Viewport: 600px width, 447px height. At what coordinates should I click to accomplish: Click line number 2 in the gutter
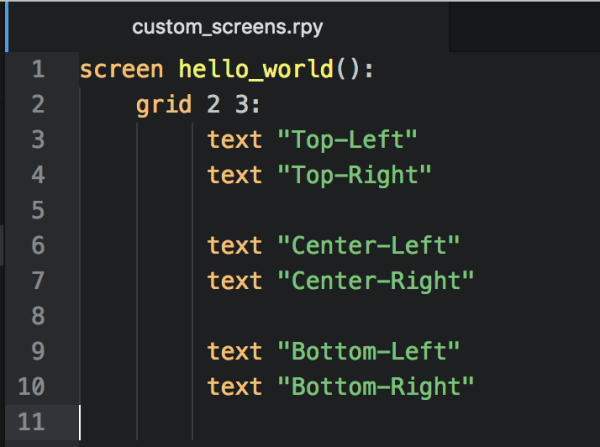pos(38,105)
